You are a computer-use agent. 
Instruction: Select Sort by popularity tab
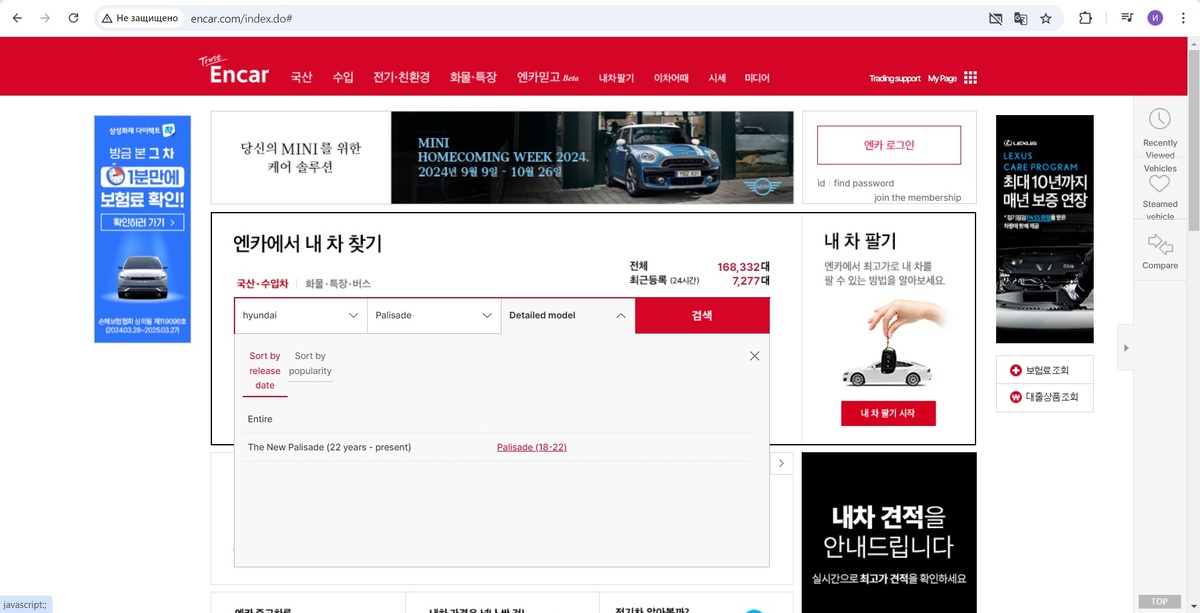coord(310,363)
